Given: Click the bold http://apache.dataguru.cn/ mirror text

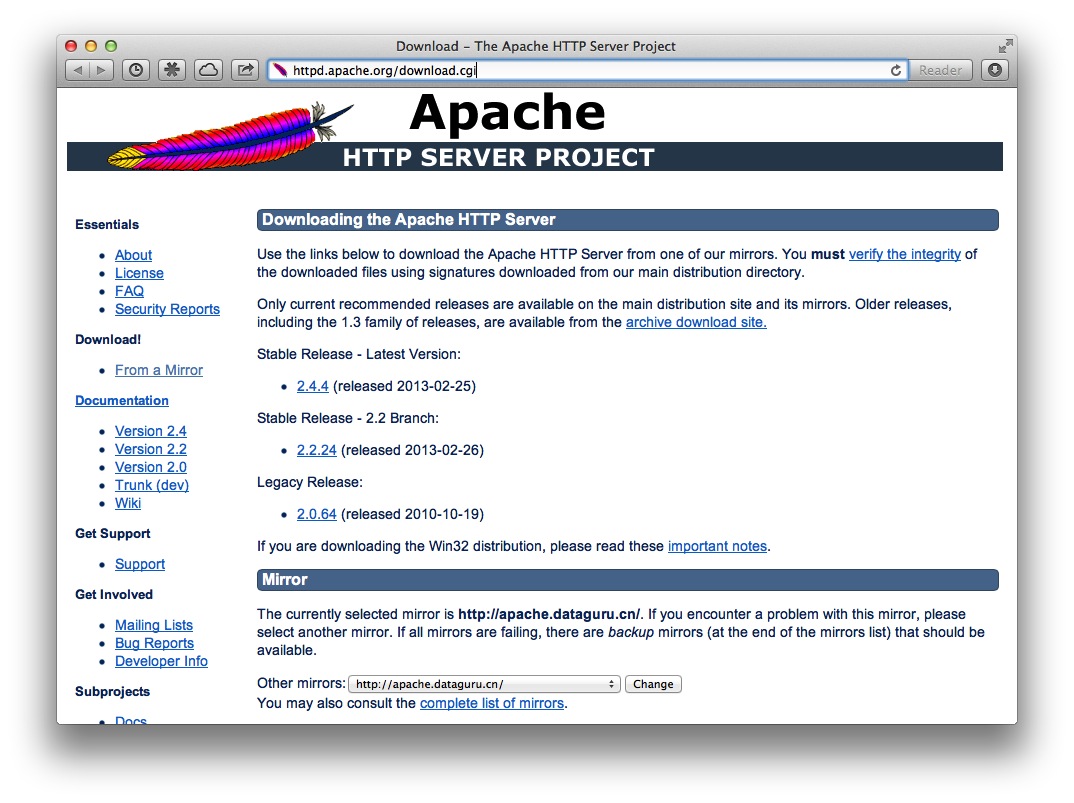Looking at the screenshot, I should [x=549, y=614].
